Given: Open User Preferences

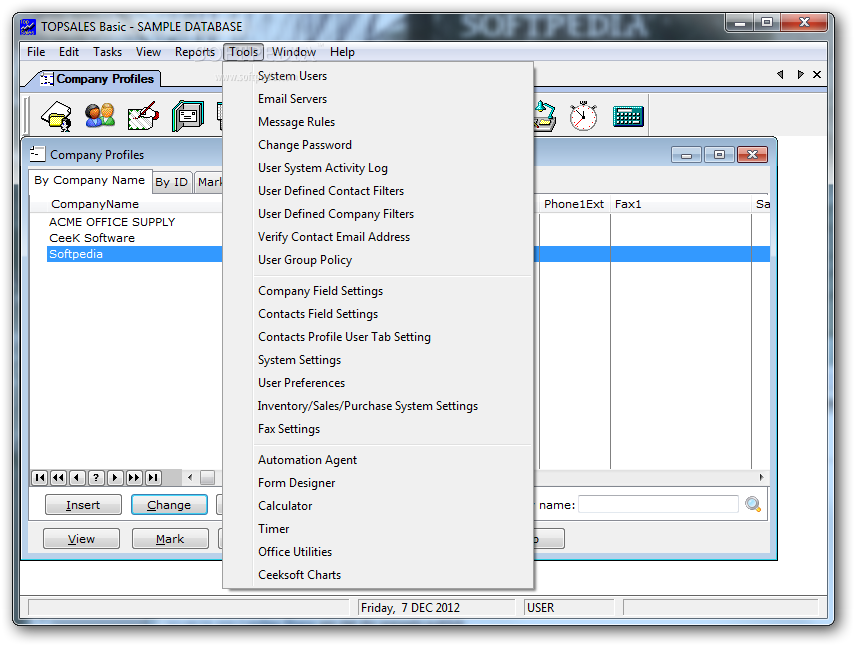Looking at the screenshot, I should [x=378, y=383].
